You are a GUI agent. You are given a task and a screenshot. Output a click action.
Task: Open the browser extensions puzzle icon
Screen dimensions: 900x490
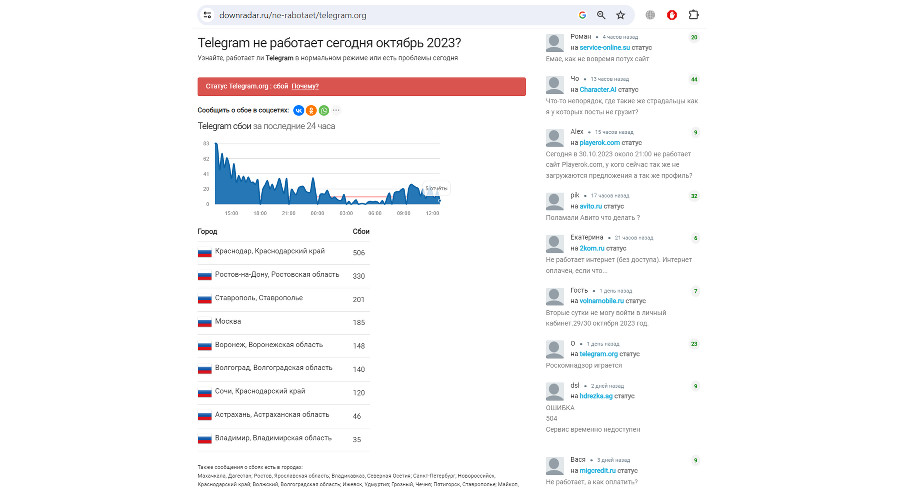click(694, 15)
